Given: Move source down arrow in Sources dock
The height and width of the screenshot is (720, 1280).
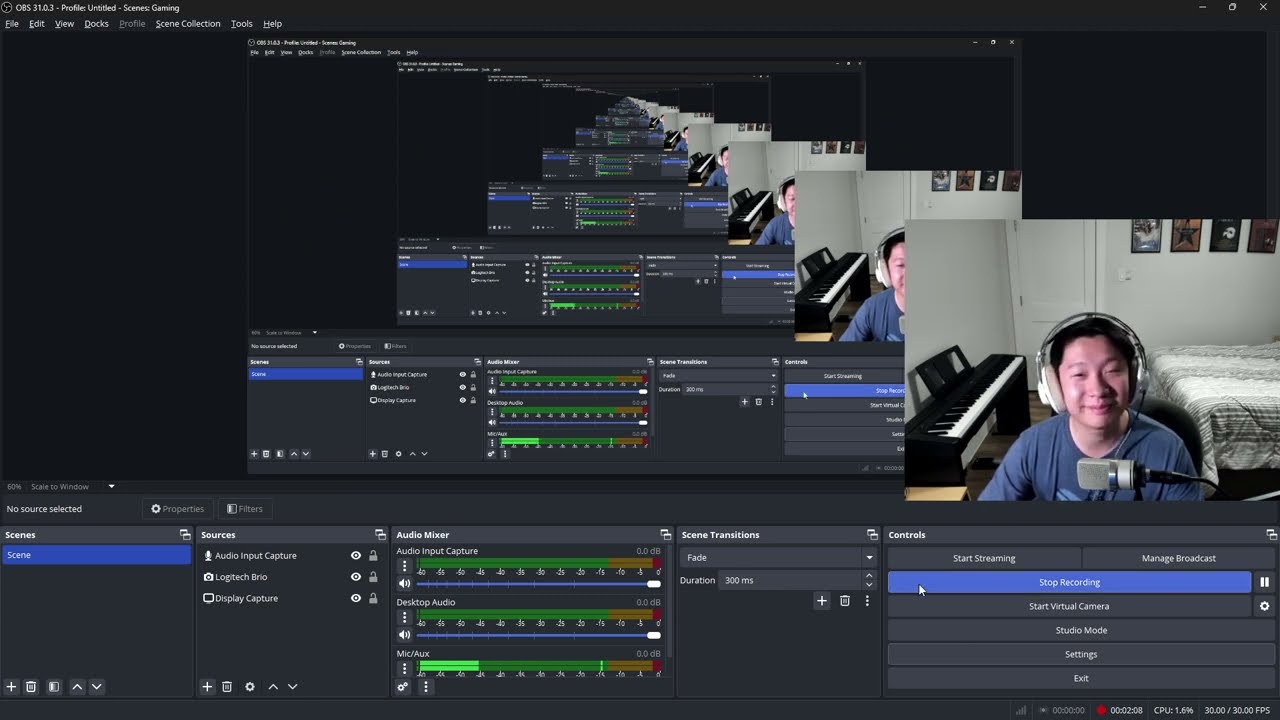Looking at the screenshot, I should [292, 687].
